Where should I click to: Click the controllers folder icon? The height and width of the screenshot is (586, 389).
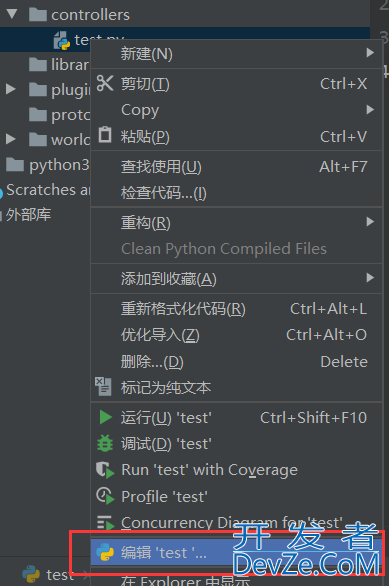[38, 15]
